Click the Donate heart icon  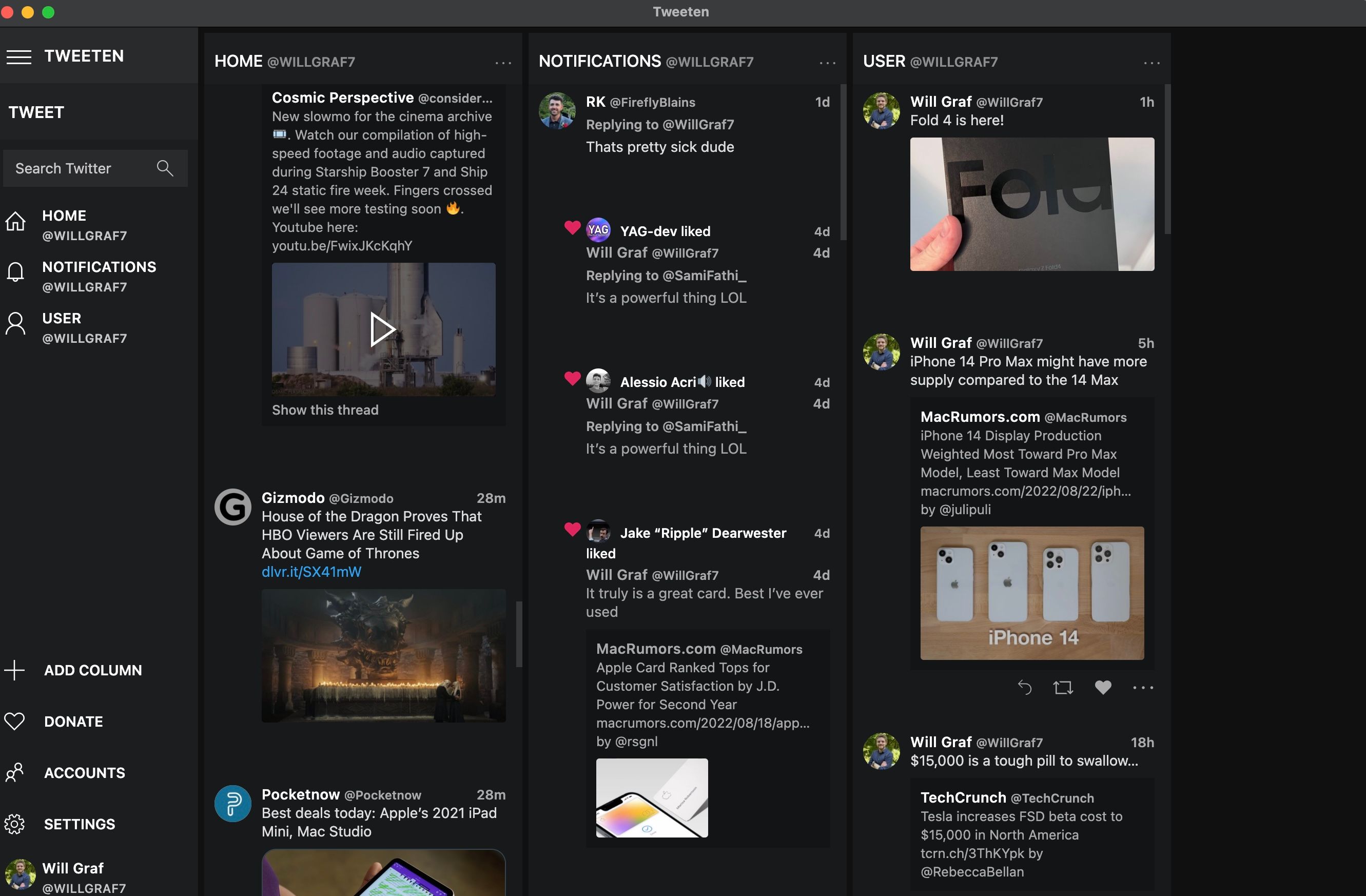click(x=14, y=721)
